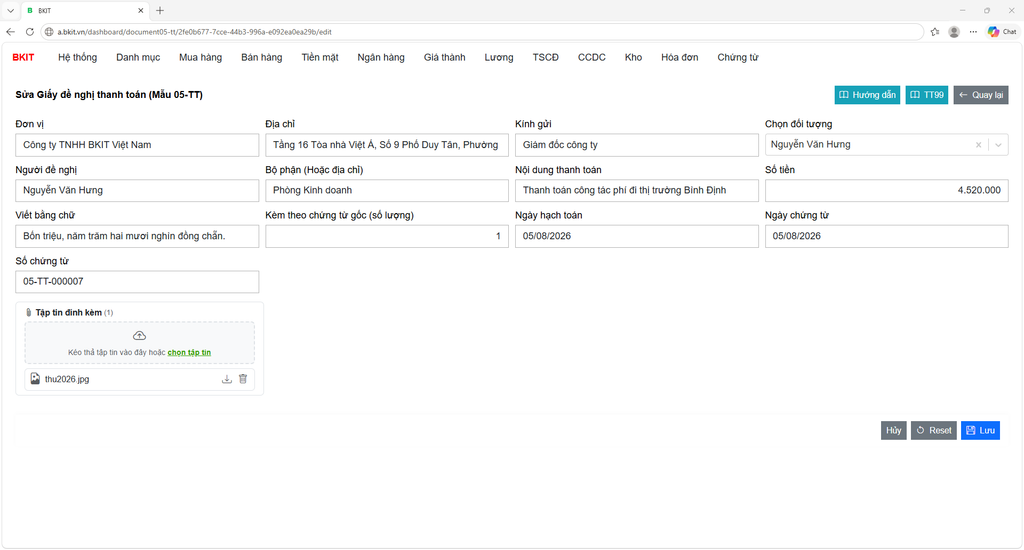Viewport: 1024px width, 550px height.
Task: Reset the form fields
Action: 934,430
